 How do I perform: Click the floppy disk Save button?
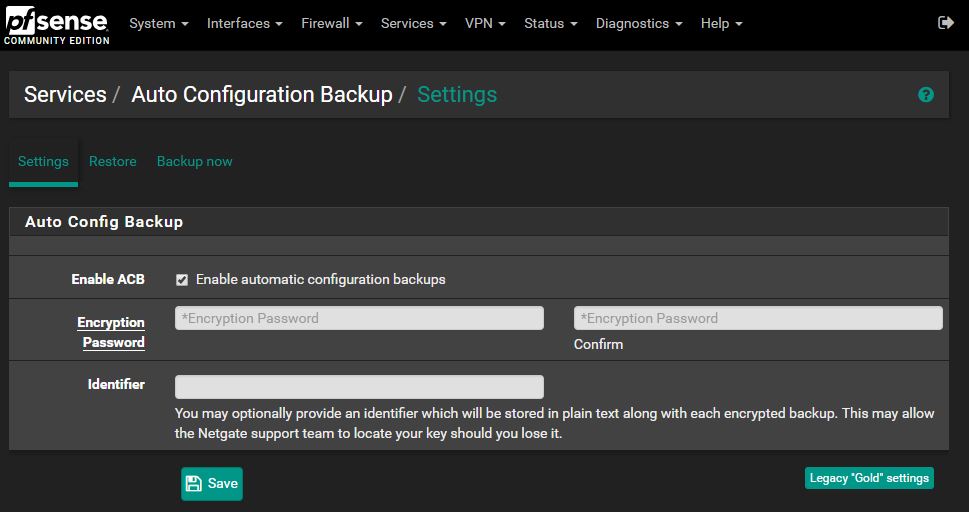(212, 483)
